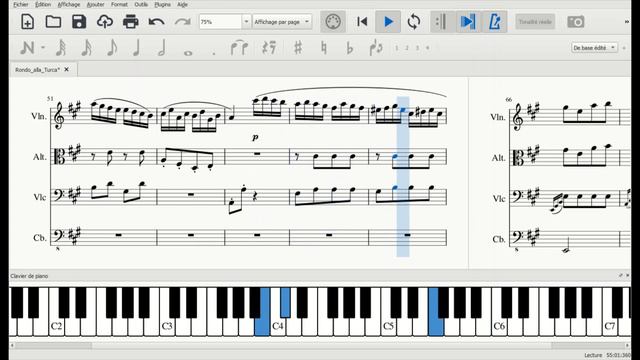The width and height of the screenshot is (640, 360).
Task: Click the Vln. instrument label on the first system
Action: 39,116
